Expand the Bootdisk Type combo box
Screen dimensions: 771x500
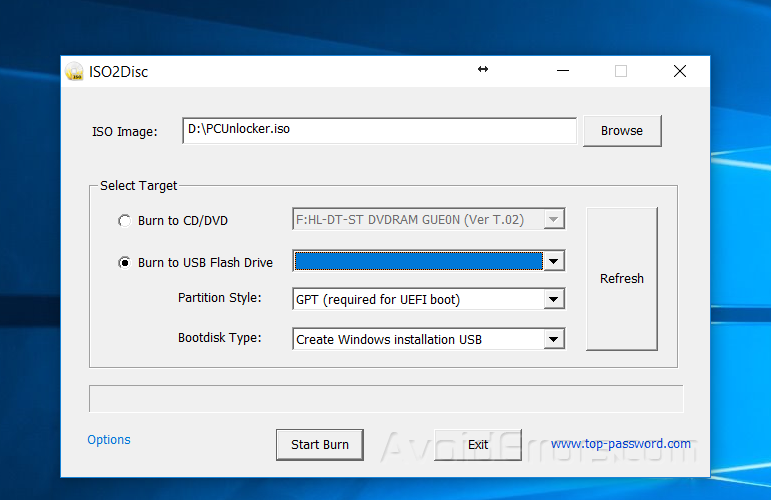click(x=553, y=340)
